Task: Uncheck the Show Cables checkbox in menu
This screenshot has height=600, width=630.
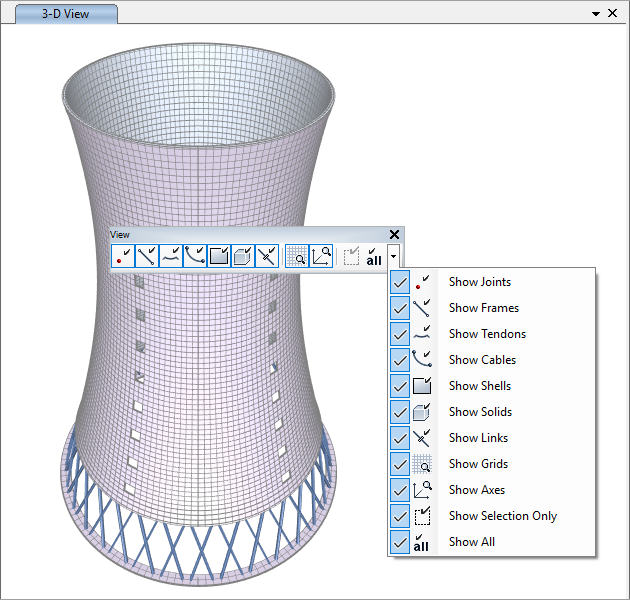Action: 400,360
